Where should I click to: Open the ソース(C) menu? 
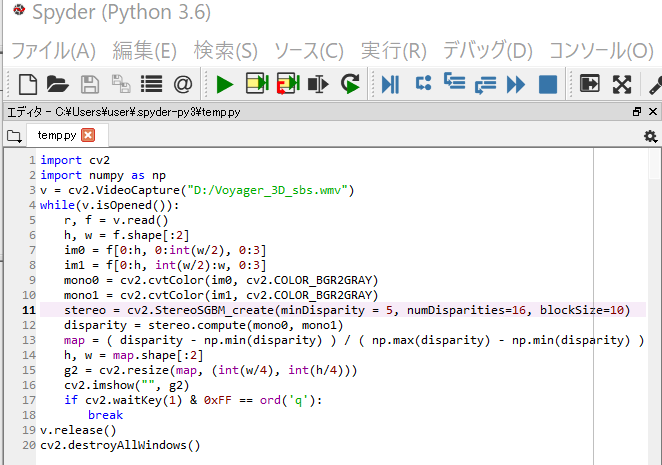[x=309, y=51]
